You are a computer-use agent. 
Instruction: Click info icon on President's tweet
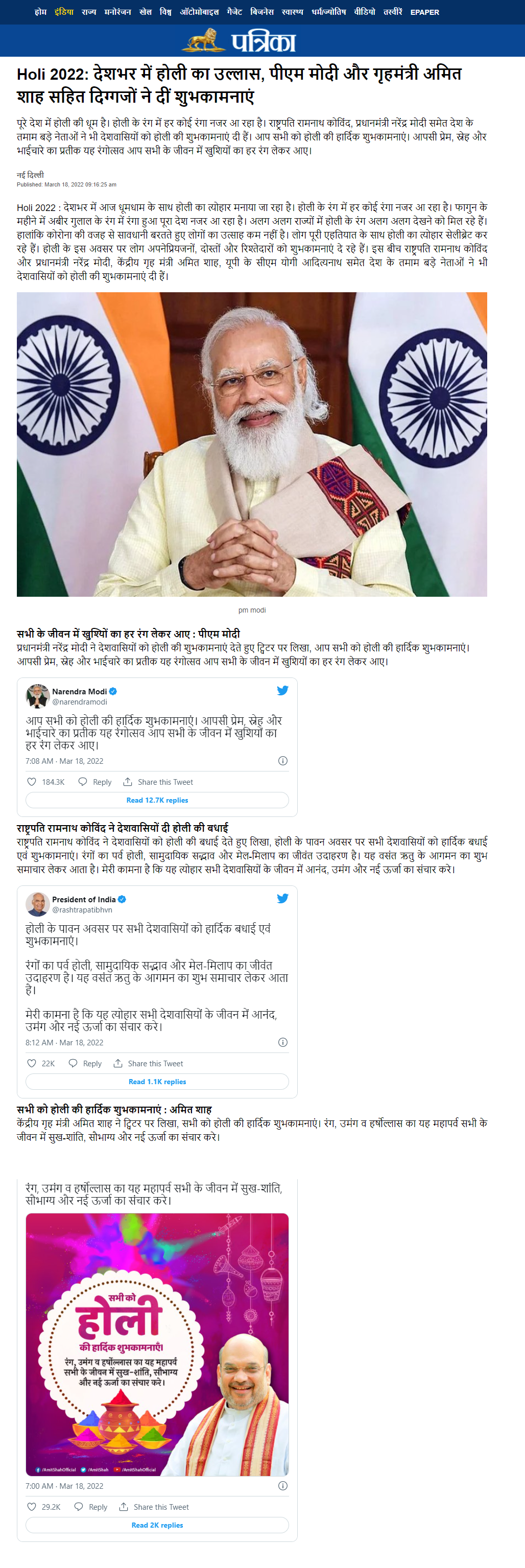pyautogui.click(x=282, y=1043)
